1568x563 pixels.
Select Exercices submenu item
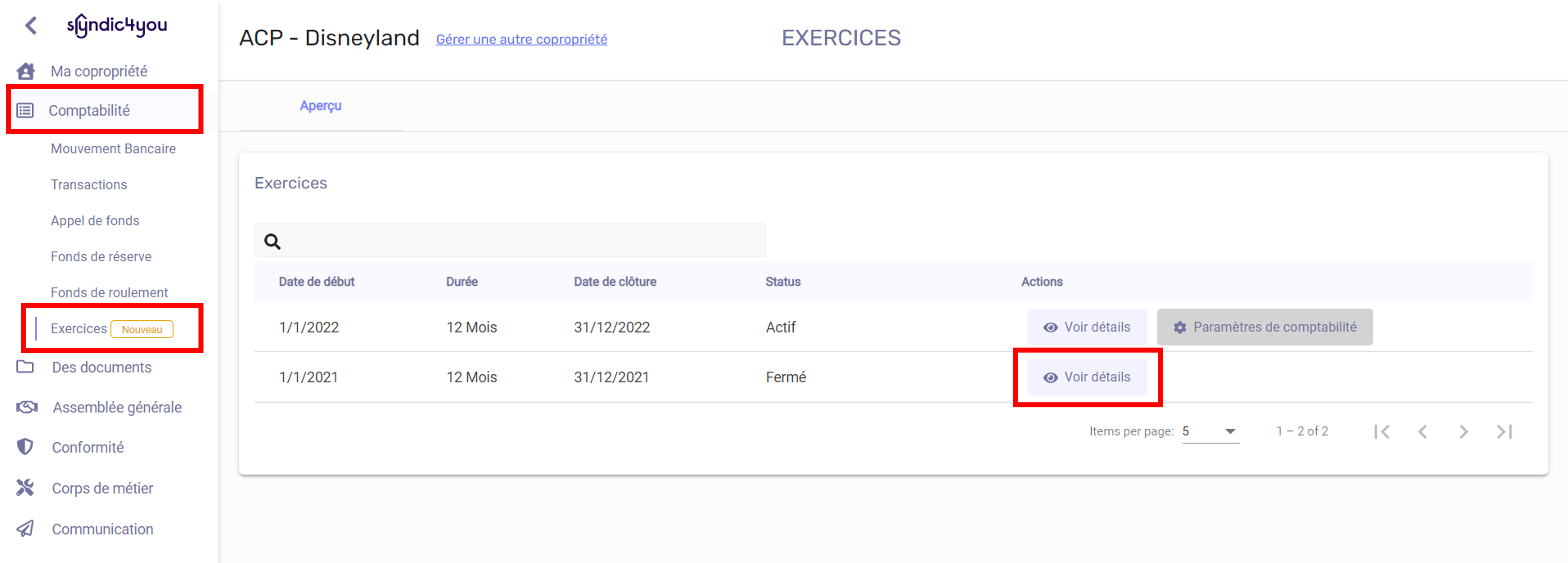78,328
